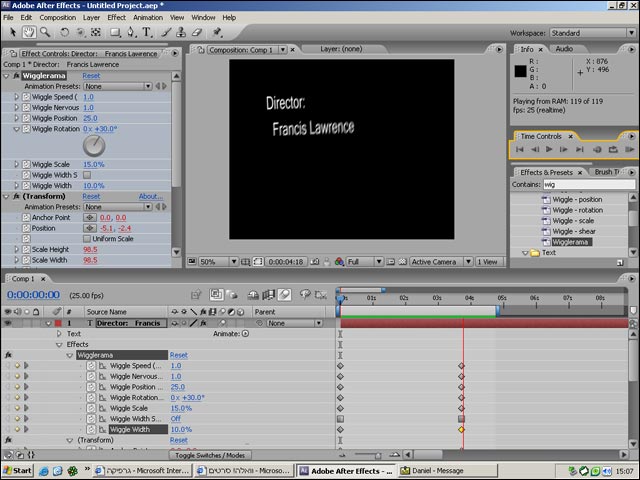The image size is (640, 480).
Task: Click Toggle Switches / Modes button
Action: pyautogui.click(x=216, y=455)
